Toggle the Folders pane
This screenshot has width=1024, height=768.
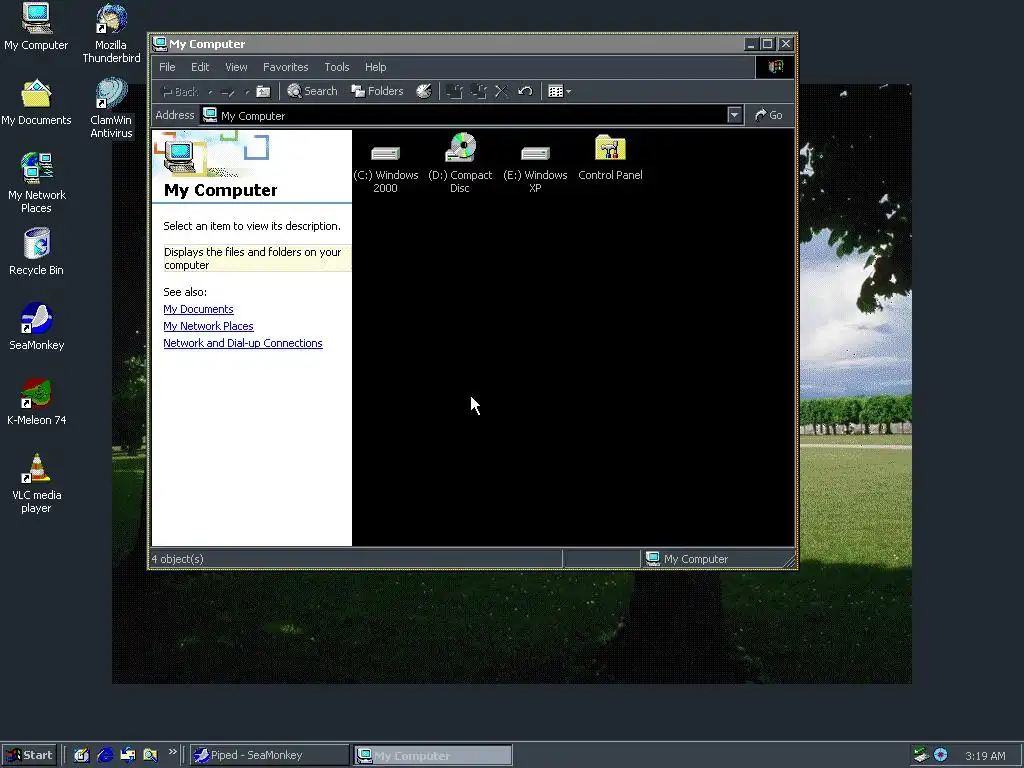[x=377, y=91]
